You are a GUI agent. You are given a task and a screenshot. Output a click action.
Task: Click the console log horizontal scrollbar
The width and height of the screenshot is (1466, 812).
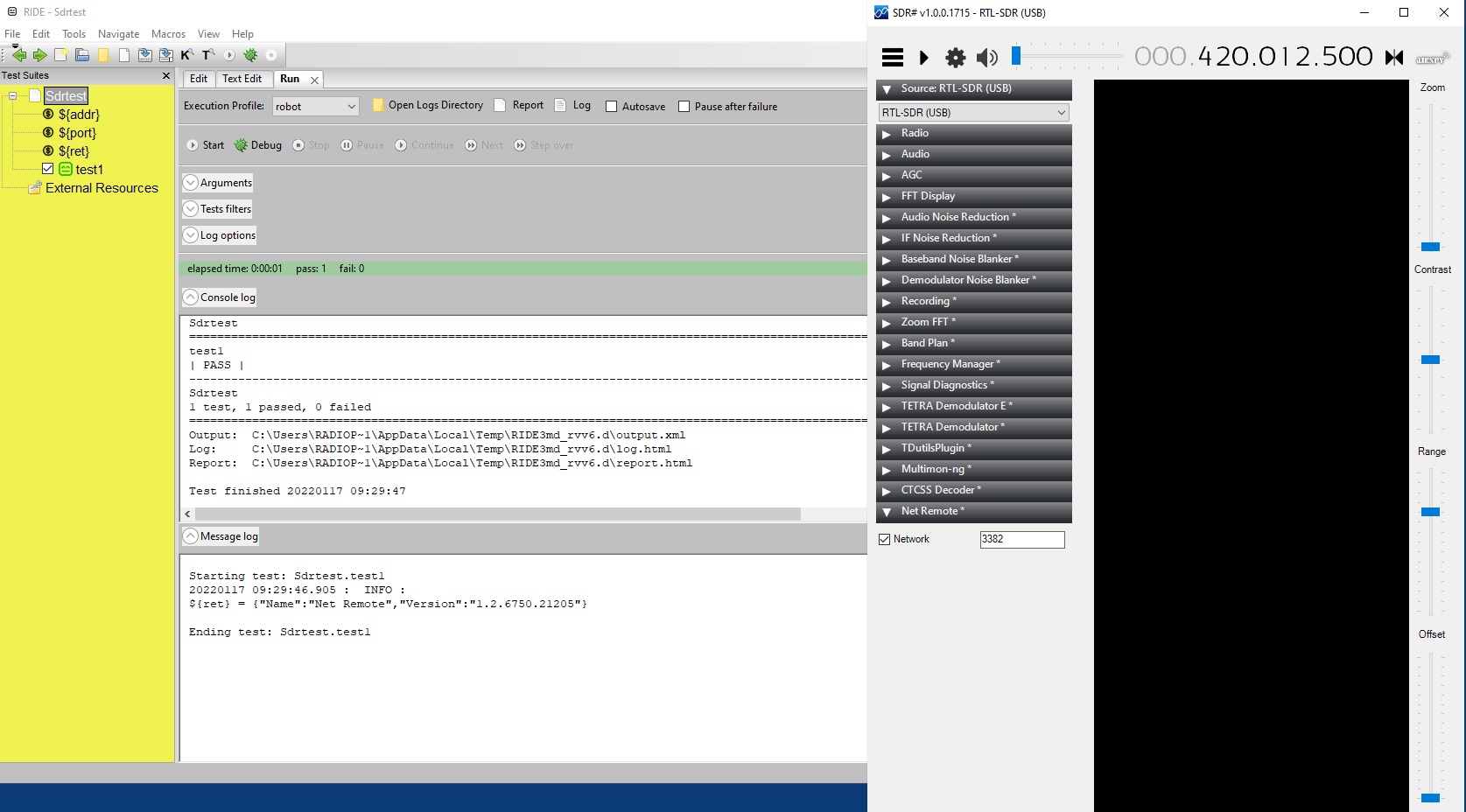pos(497,514)
